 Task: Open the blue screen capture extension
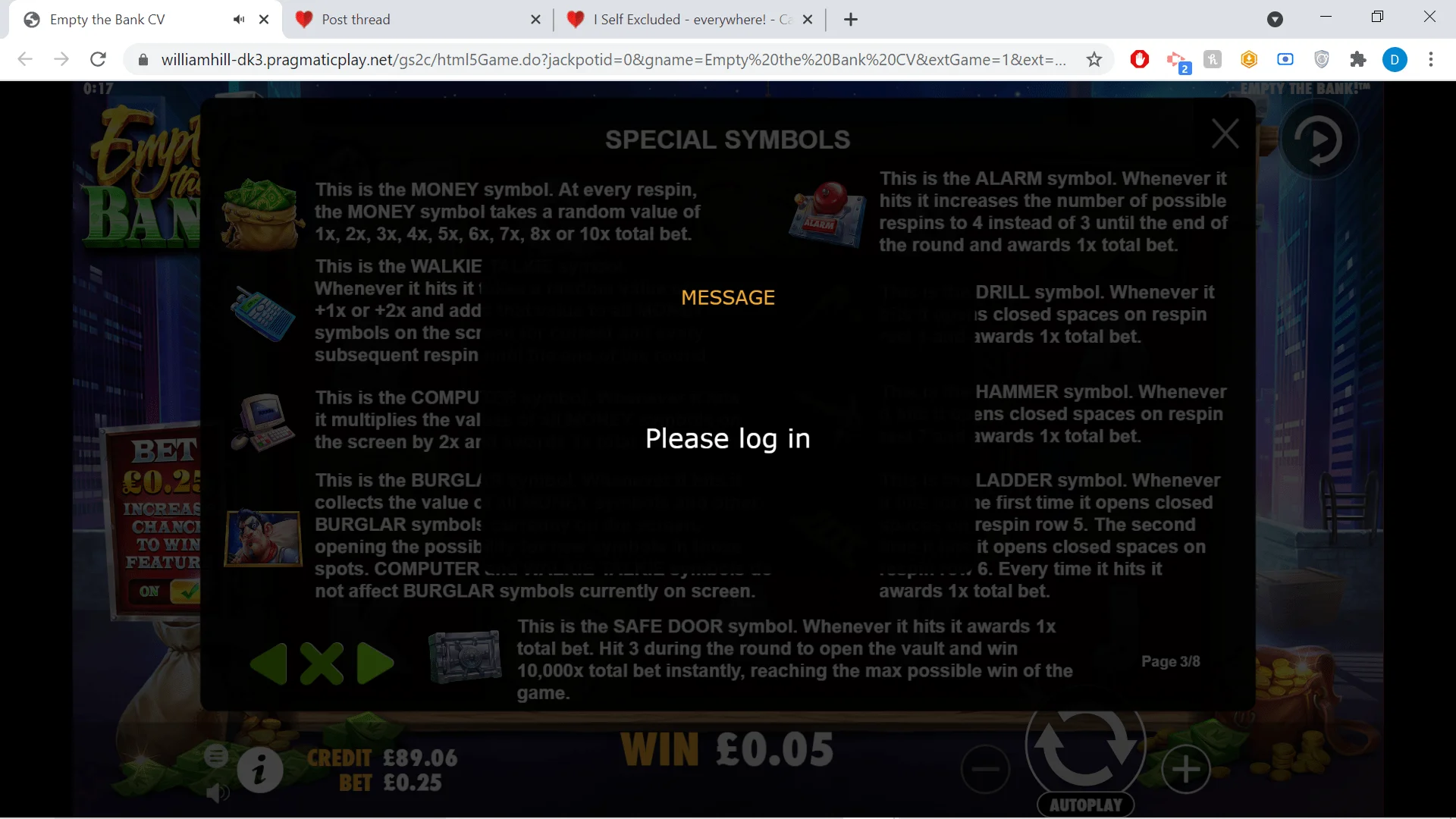[1285, 59]
